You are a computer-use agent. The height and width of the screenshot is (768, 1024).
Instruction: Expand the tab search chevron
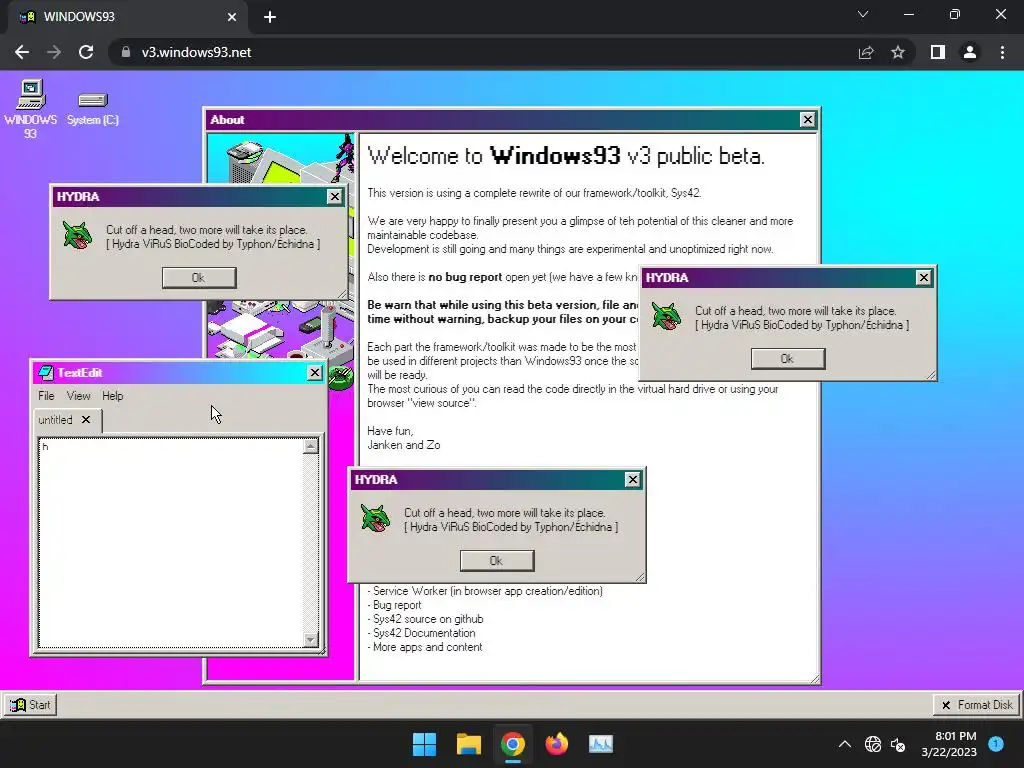(x=863, y=14)
